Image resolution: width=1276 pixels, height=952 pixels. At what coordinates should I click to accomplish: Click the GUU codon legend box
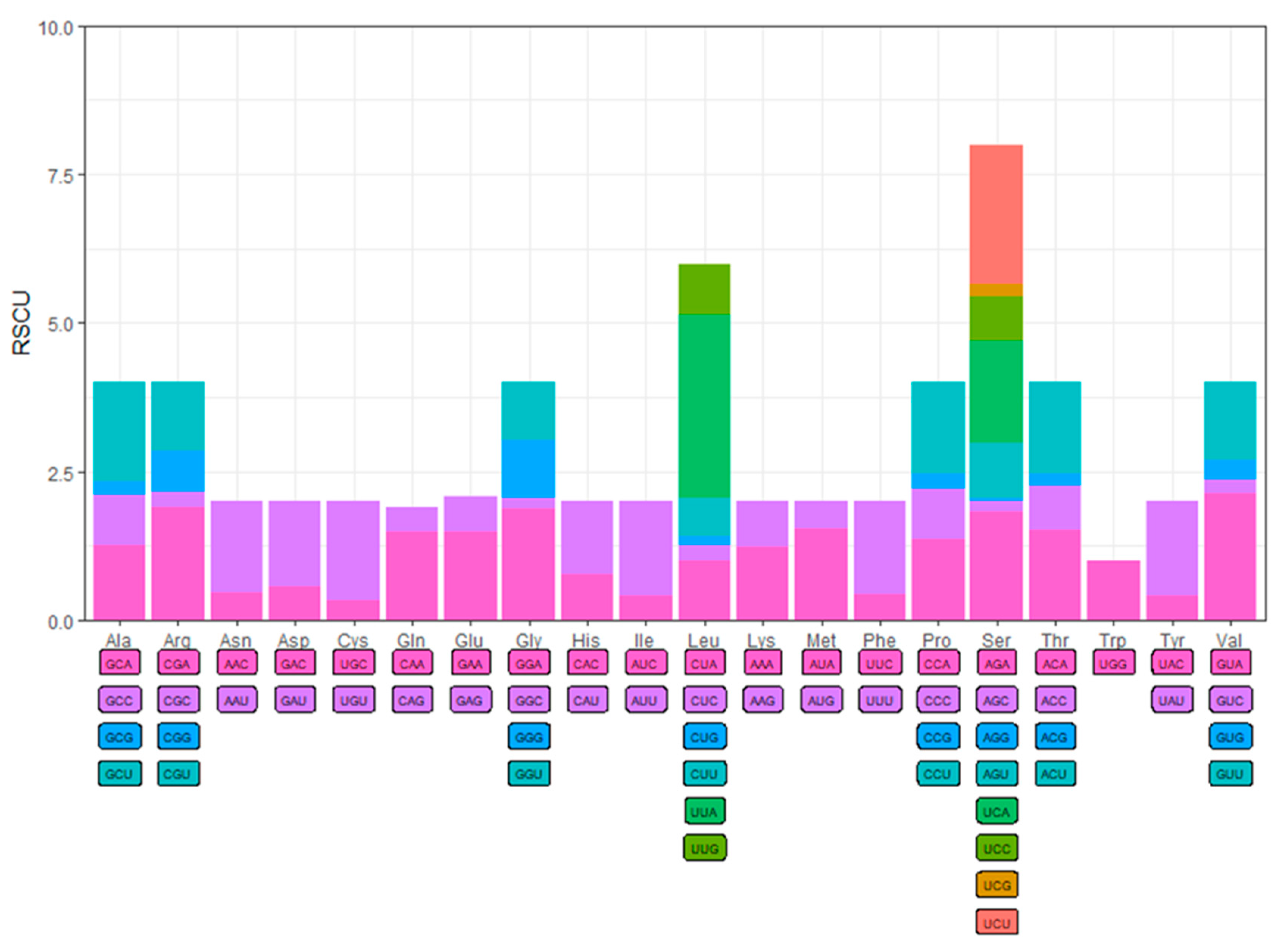pos(1230,774)
